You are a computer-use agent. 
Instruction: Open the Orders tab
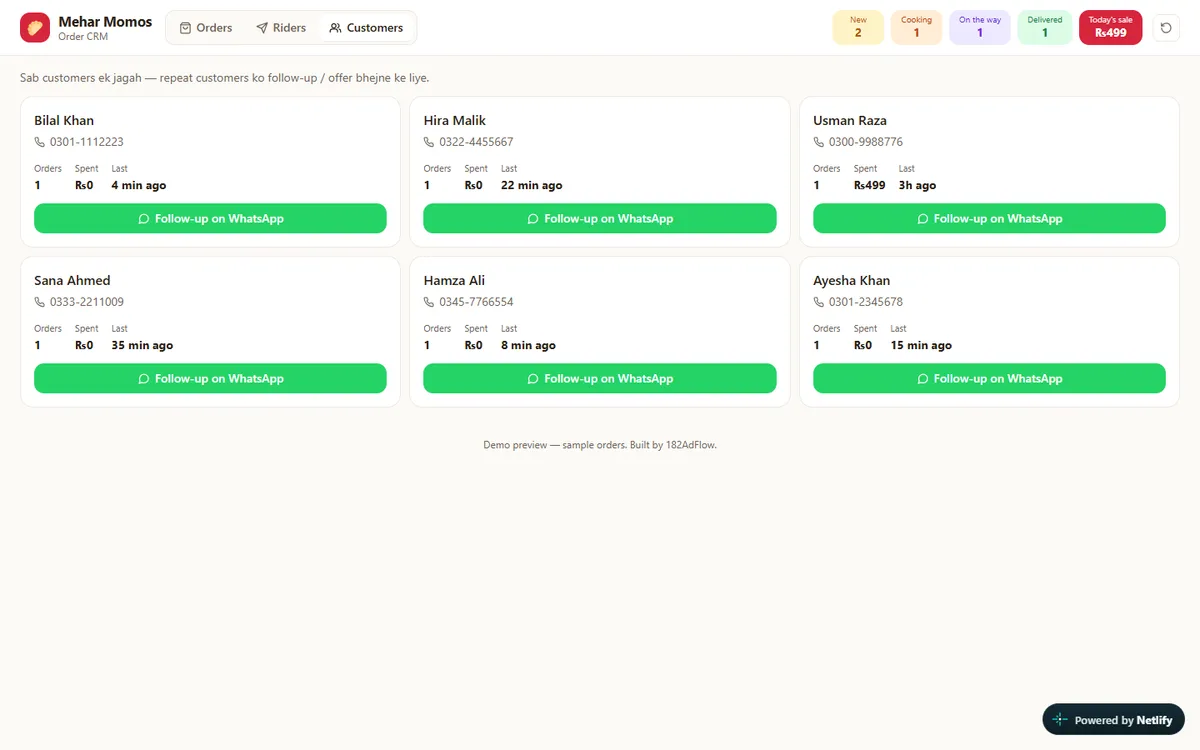pos(205,28)
